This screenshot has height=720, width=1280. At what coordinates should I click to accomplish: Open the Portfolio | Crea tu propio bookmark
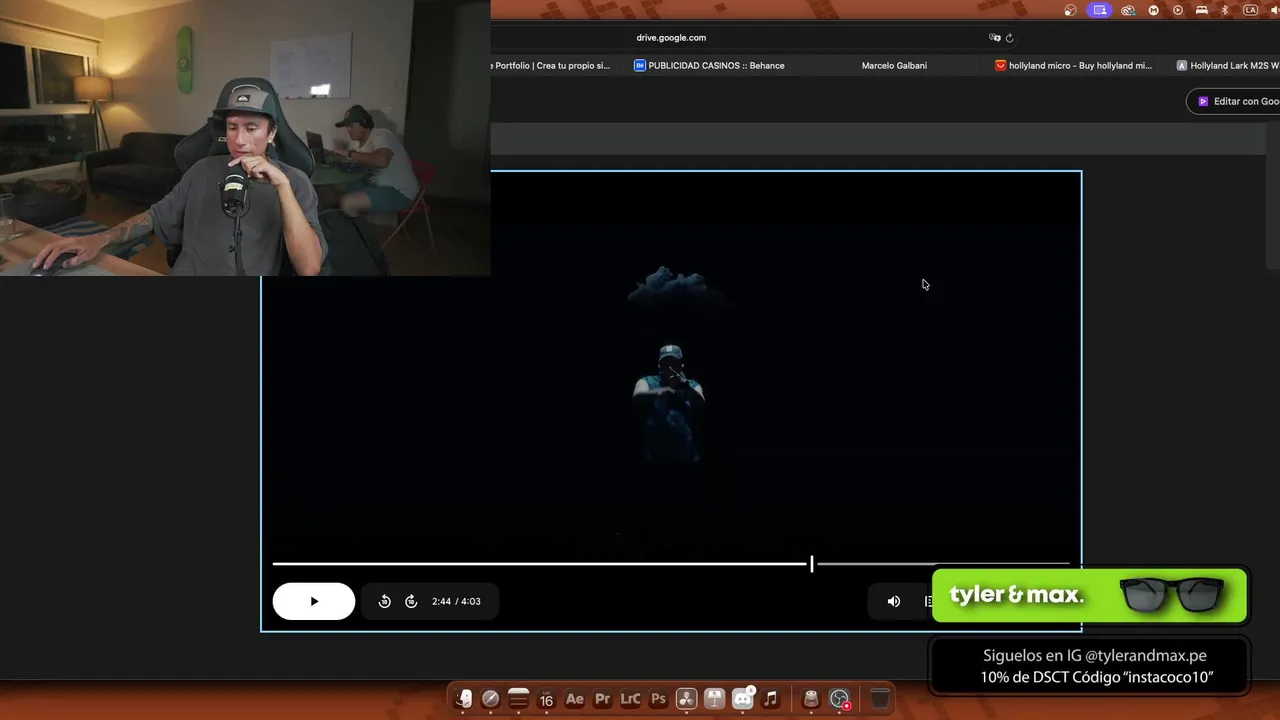tap(551, 66)
